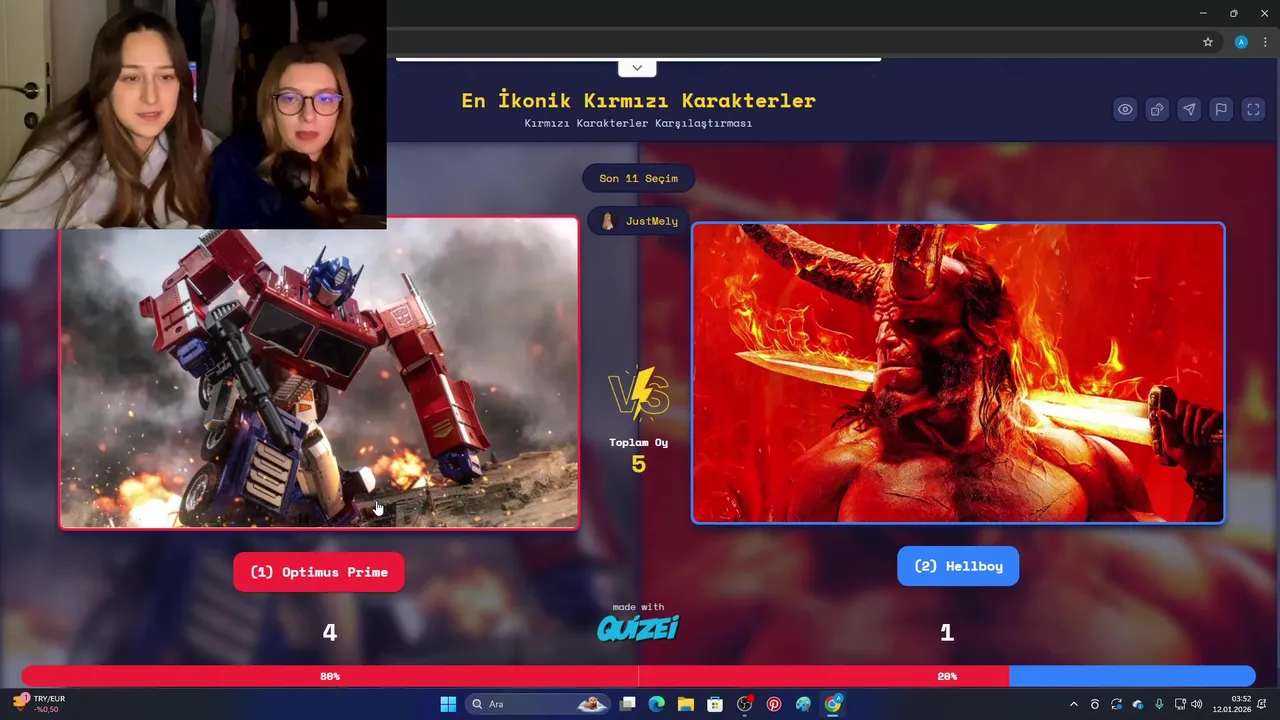Click the blue portion of vote bar
This screenshot has width=1280, height=720.
coord(1131,676)
